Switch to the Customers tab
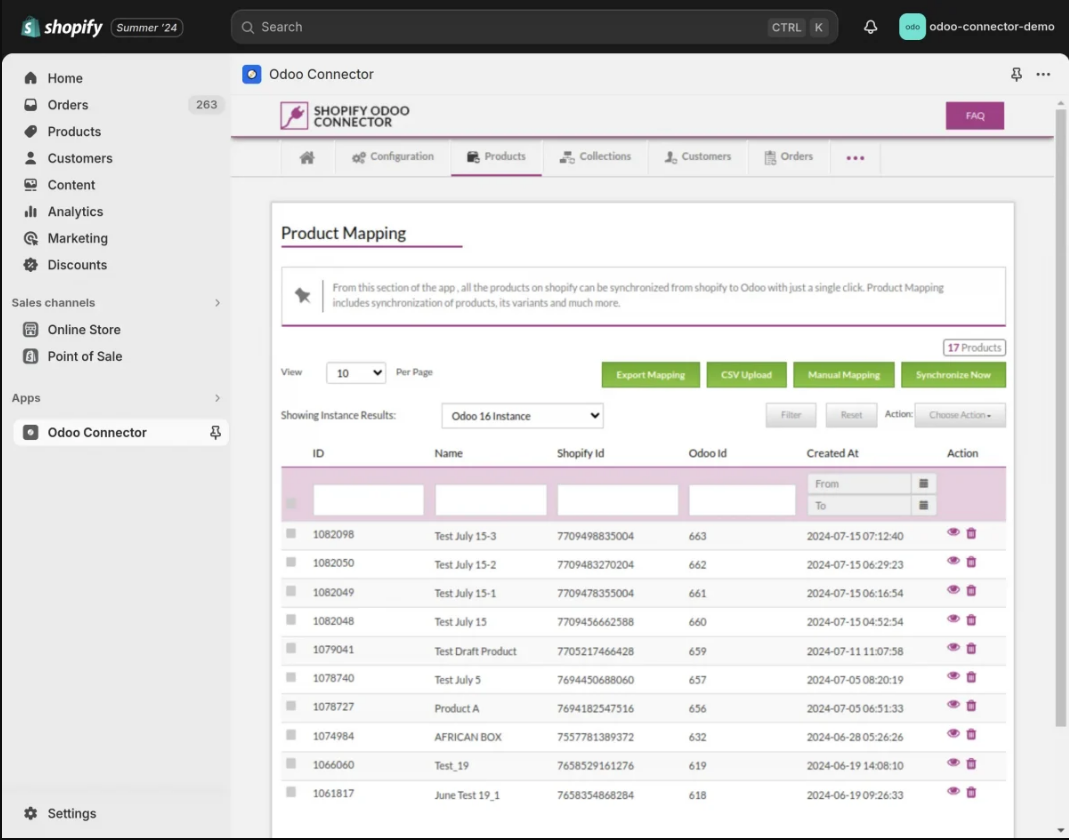 pos(697,157)
